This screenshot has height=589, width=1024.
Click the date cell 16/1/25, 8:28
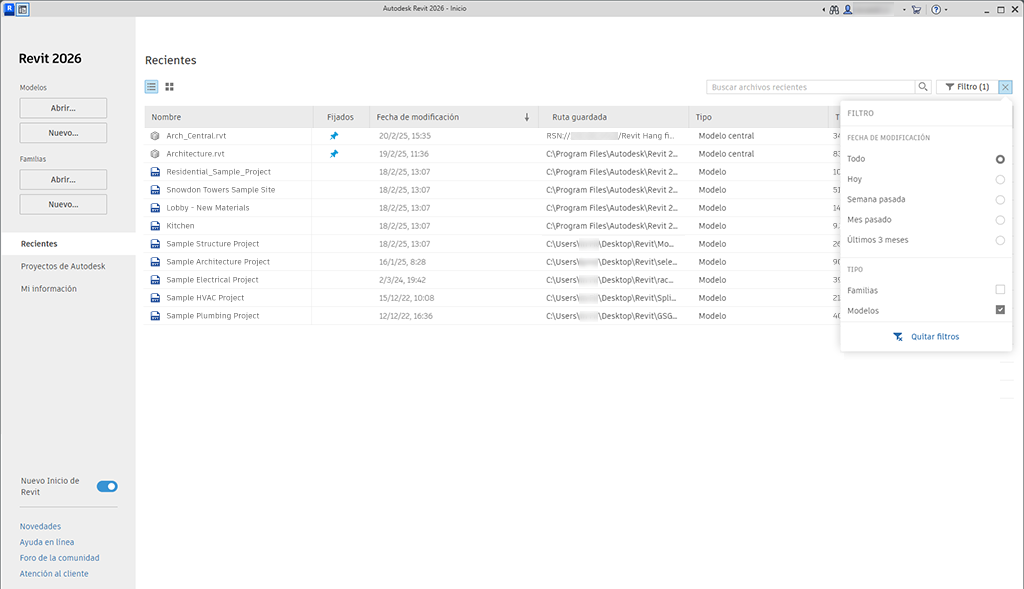click(402, 262)
